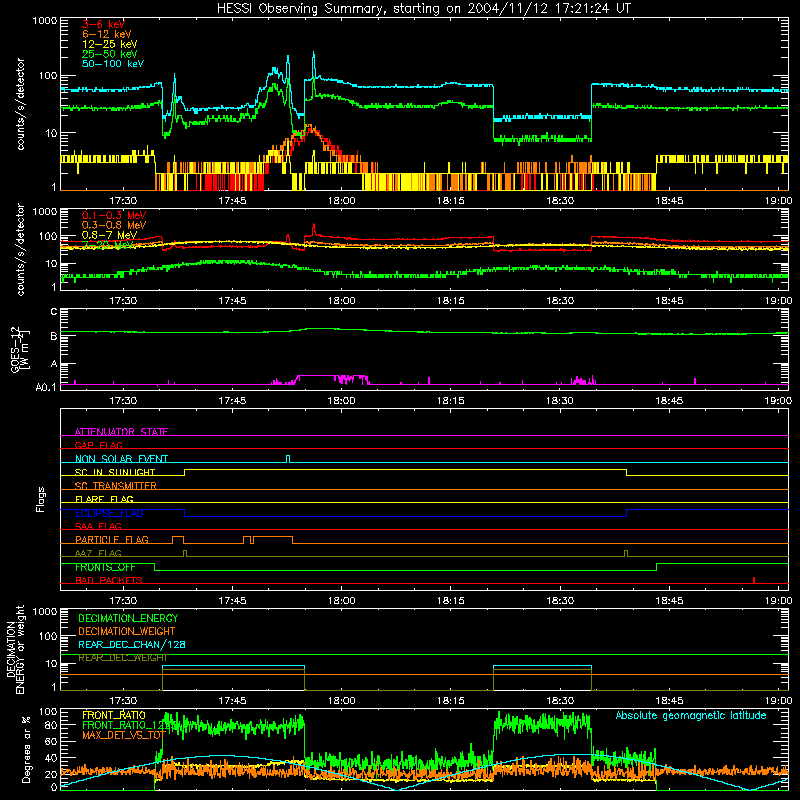
Task: Click the blue 'ECLIPSE_FLAG' label
Action: (109, 513)
